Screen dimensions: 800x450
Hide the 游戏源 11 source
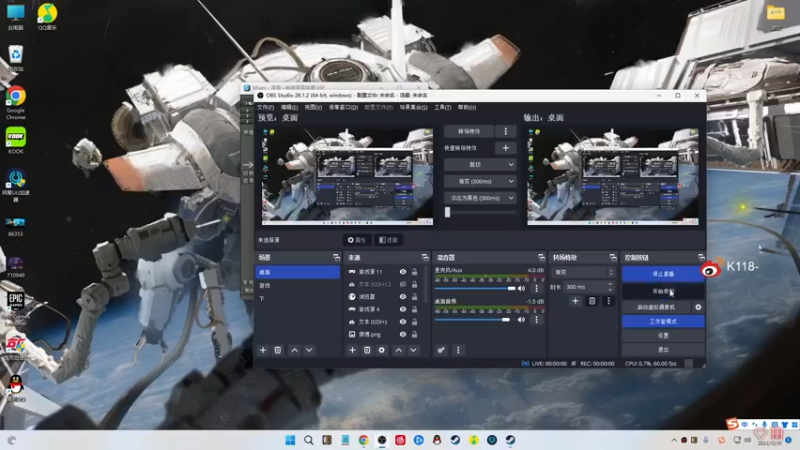[403, 272]
